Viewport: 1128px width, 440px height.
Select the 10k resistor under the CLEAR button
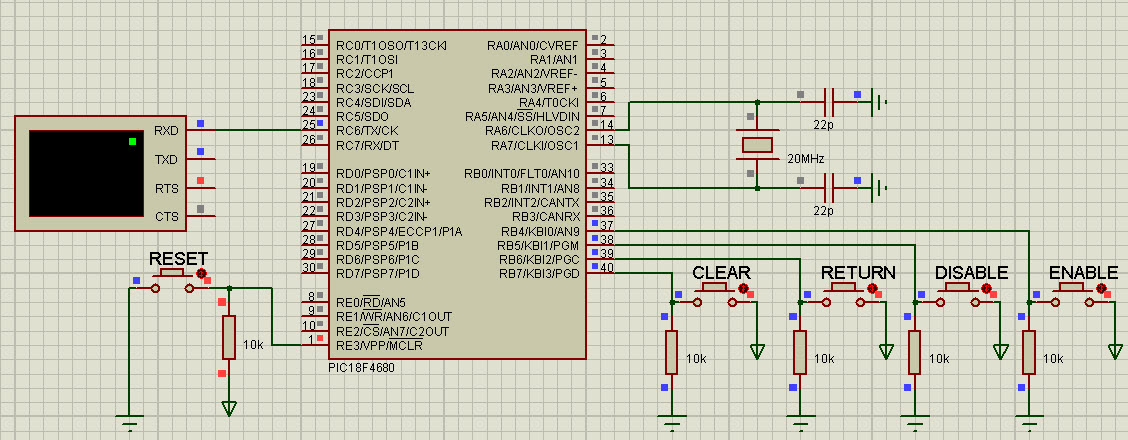point(672,352)
